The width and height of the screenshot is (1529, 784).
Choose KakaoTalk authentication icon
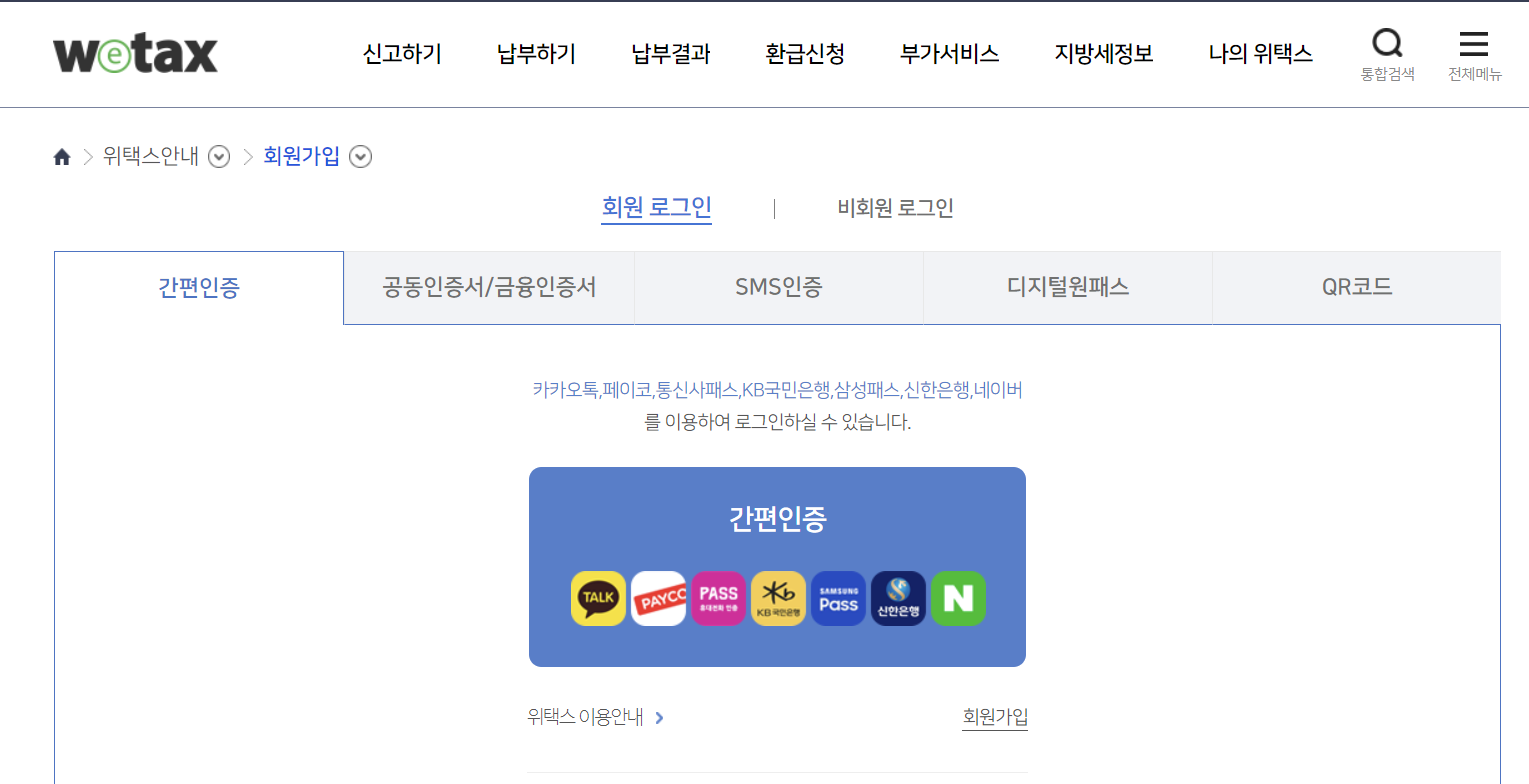(598, 599)
